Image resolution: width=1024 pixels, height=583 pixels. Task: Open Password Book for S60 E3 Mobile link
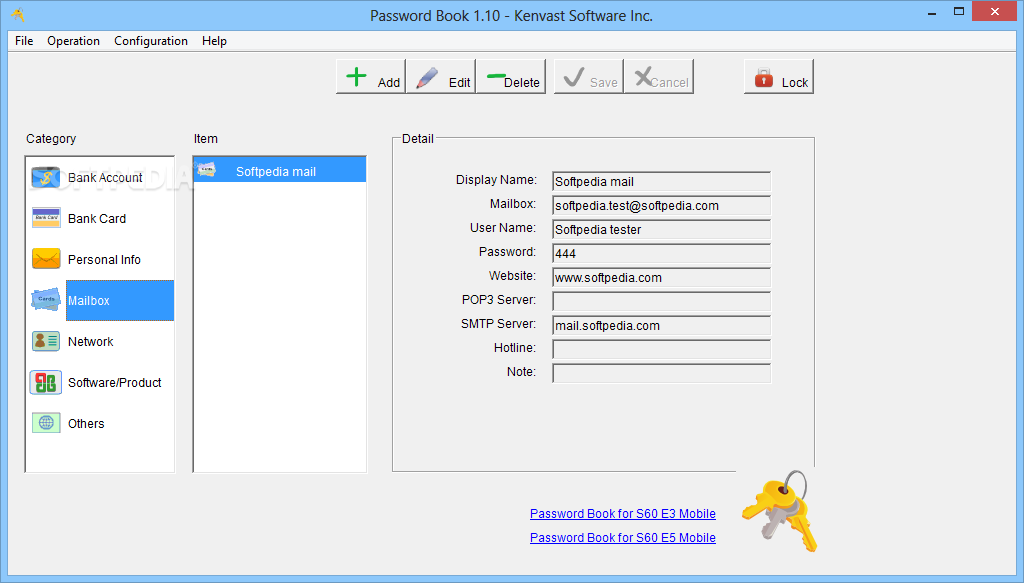coord(622,514)
